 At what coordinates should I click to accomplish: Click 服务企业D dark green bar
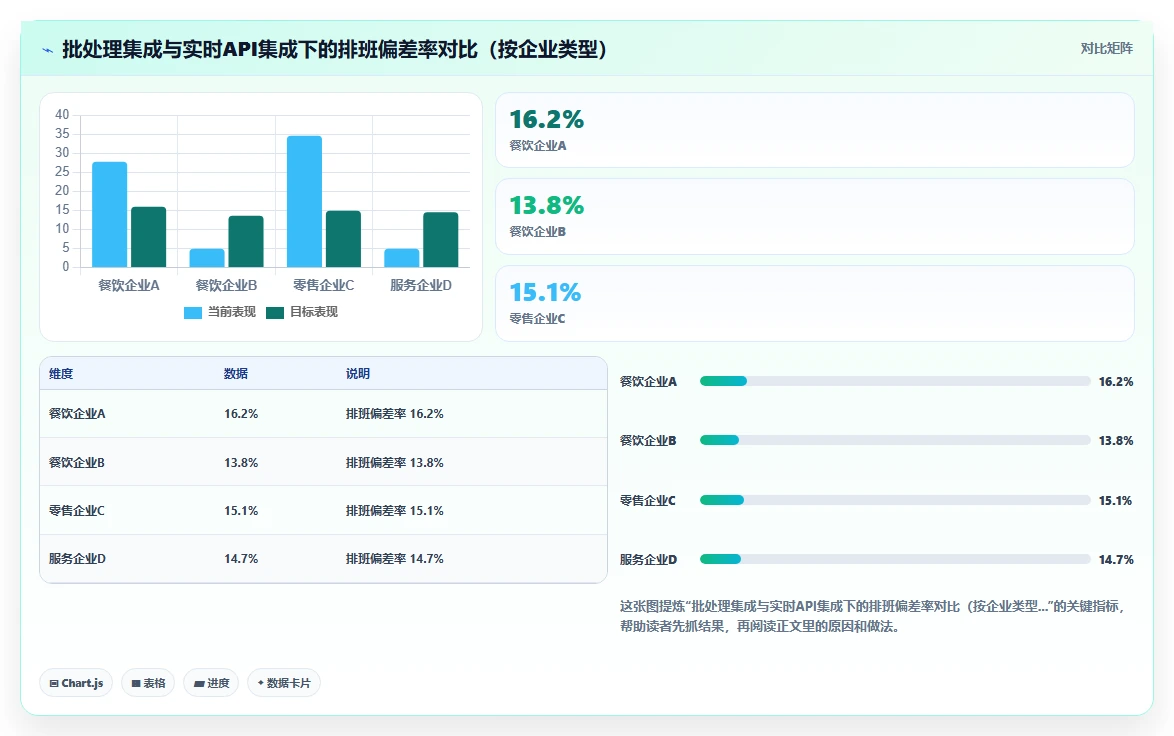440,240
